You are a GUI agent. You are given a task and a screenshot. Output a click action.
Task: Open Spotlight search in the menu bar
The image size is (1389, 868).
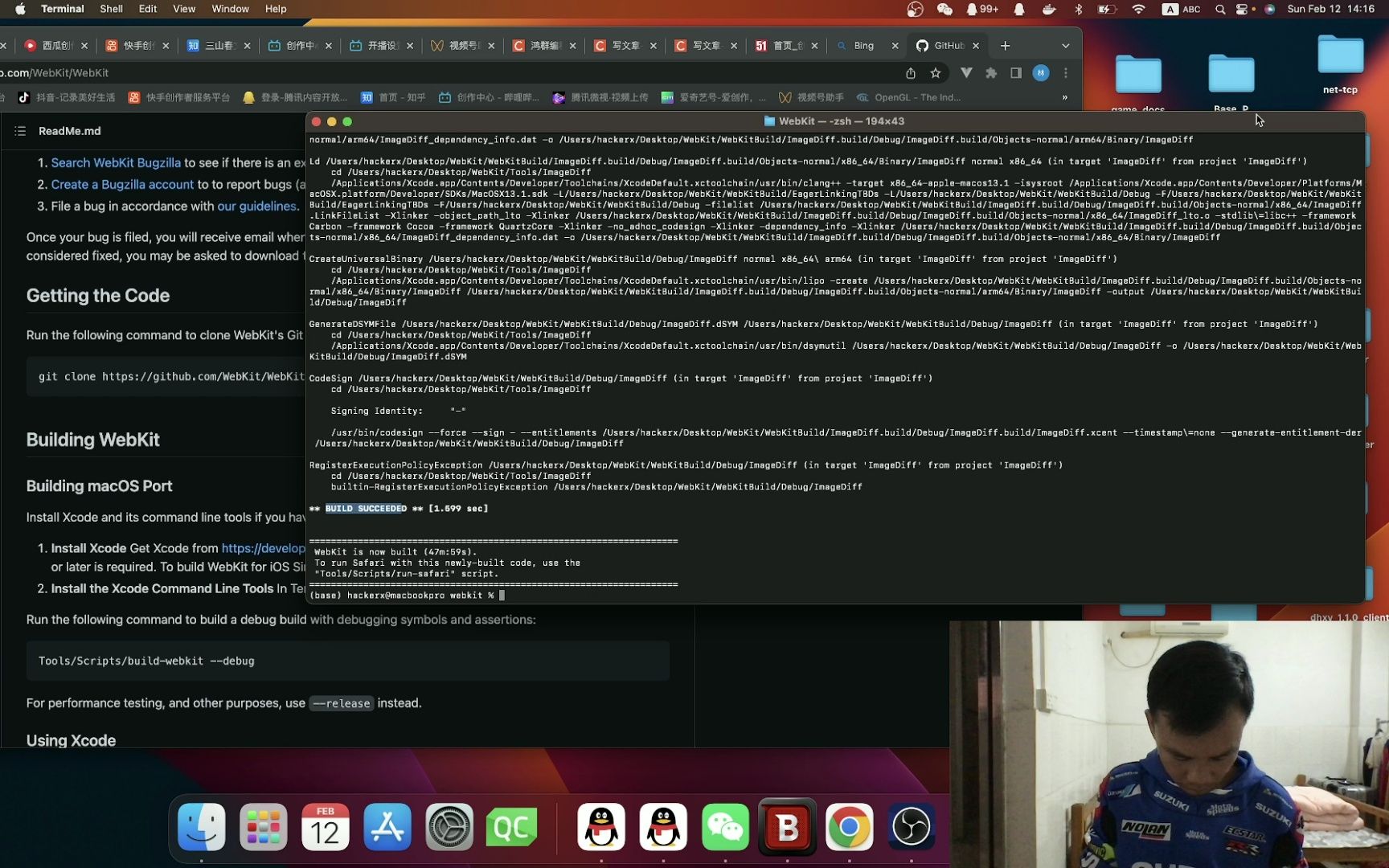(x=1220, y=9)
